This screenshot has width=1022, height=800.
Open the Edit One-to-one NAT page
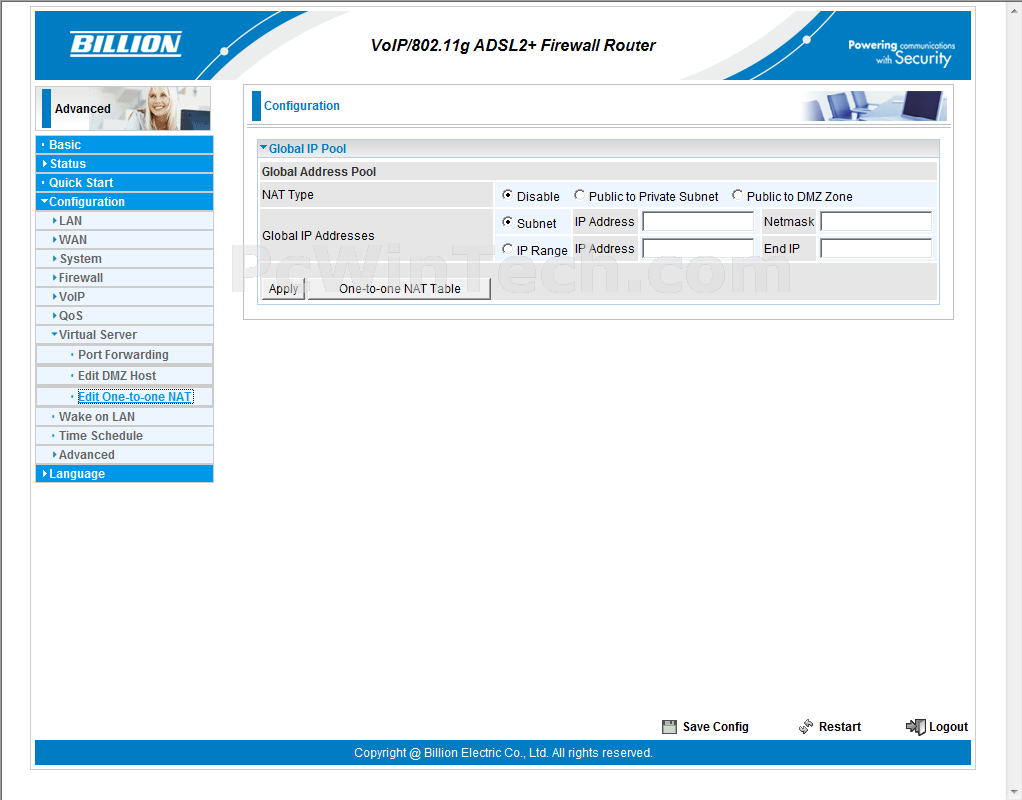click(135, 396)
